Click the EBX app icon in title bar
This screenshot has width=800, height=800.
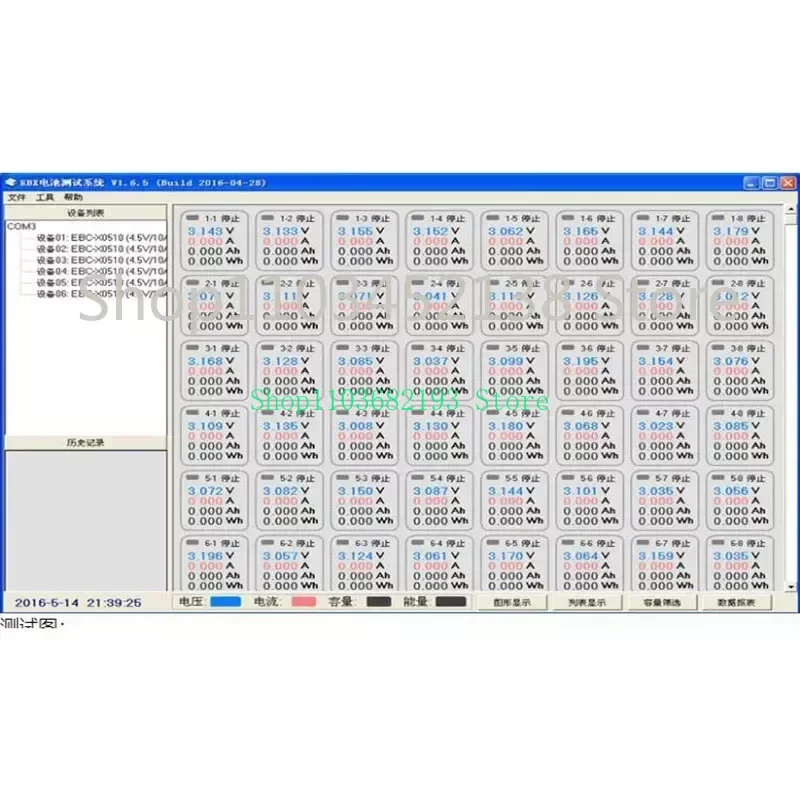click(11, 183)
